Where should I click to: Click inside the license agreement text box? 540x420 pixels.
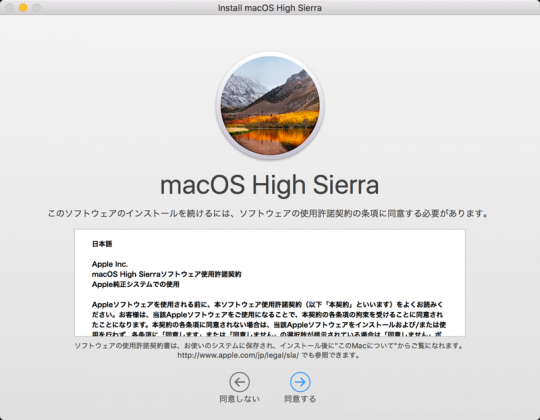[270, 283]
